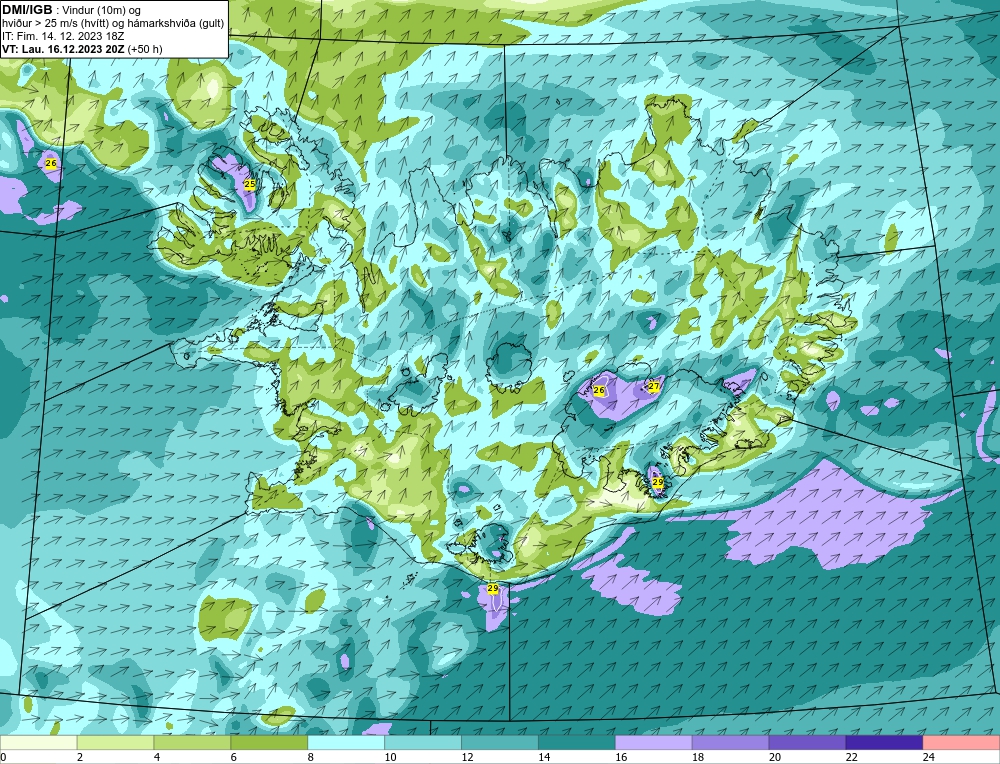Pick the light teal 10–12 m/s legend swatch
1000x764 pixels.
[423, 743]
